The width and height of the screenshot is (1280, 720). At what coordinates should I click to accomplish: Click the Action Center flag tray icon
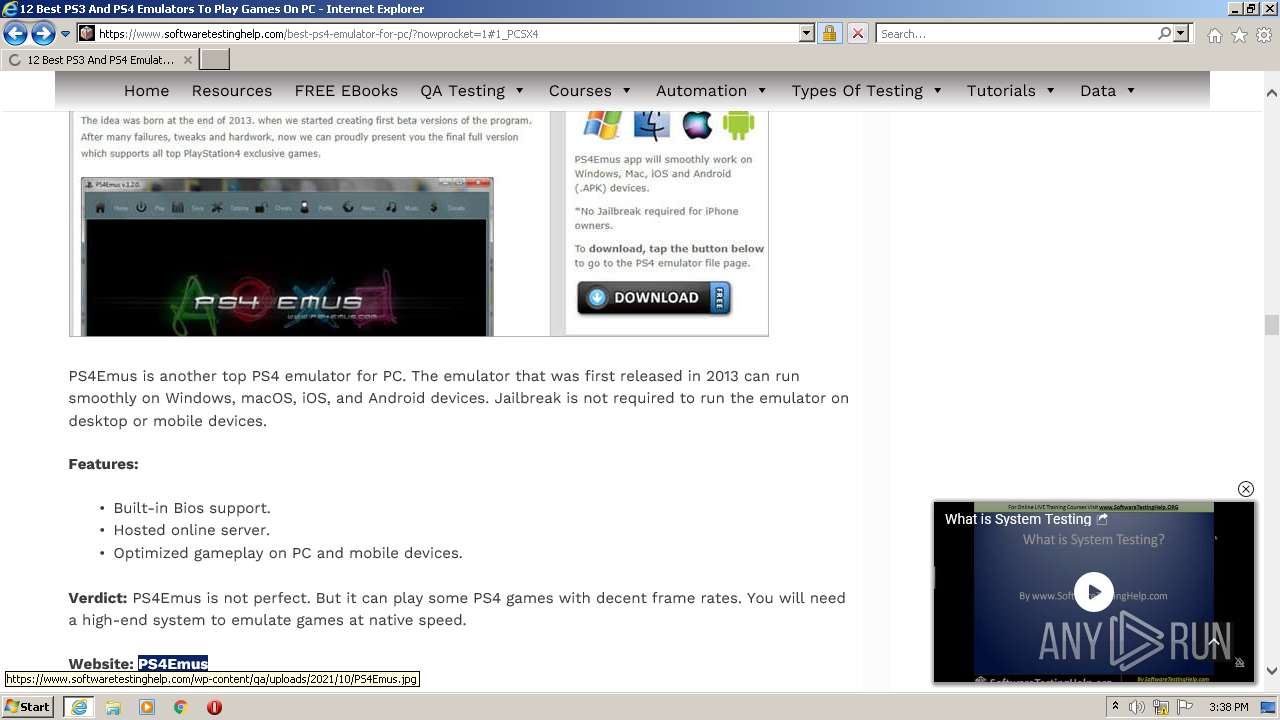pos(1185,707)
